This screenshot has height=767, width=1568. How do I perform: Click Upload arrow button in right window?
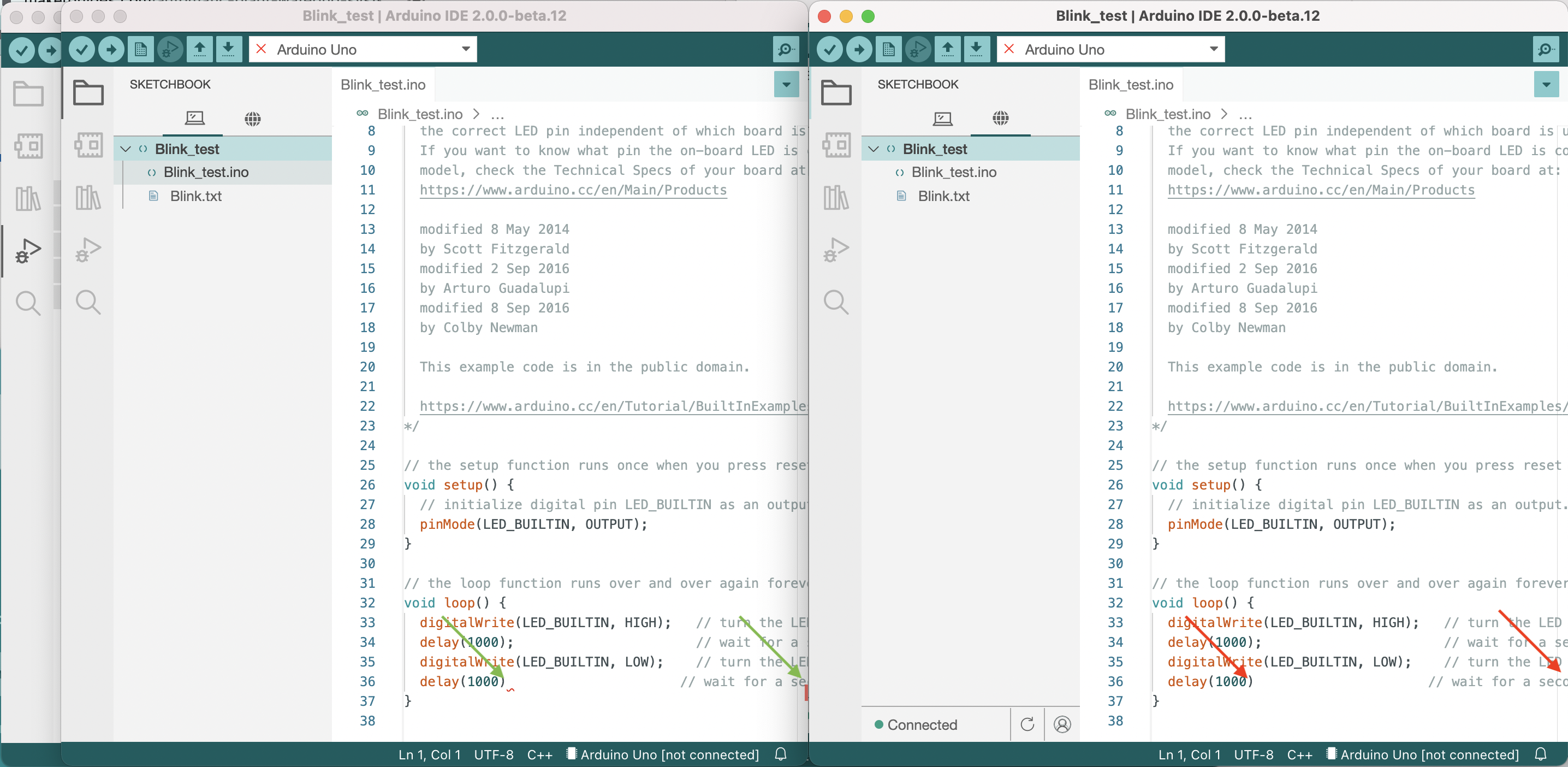(859, 49)
